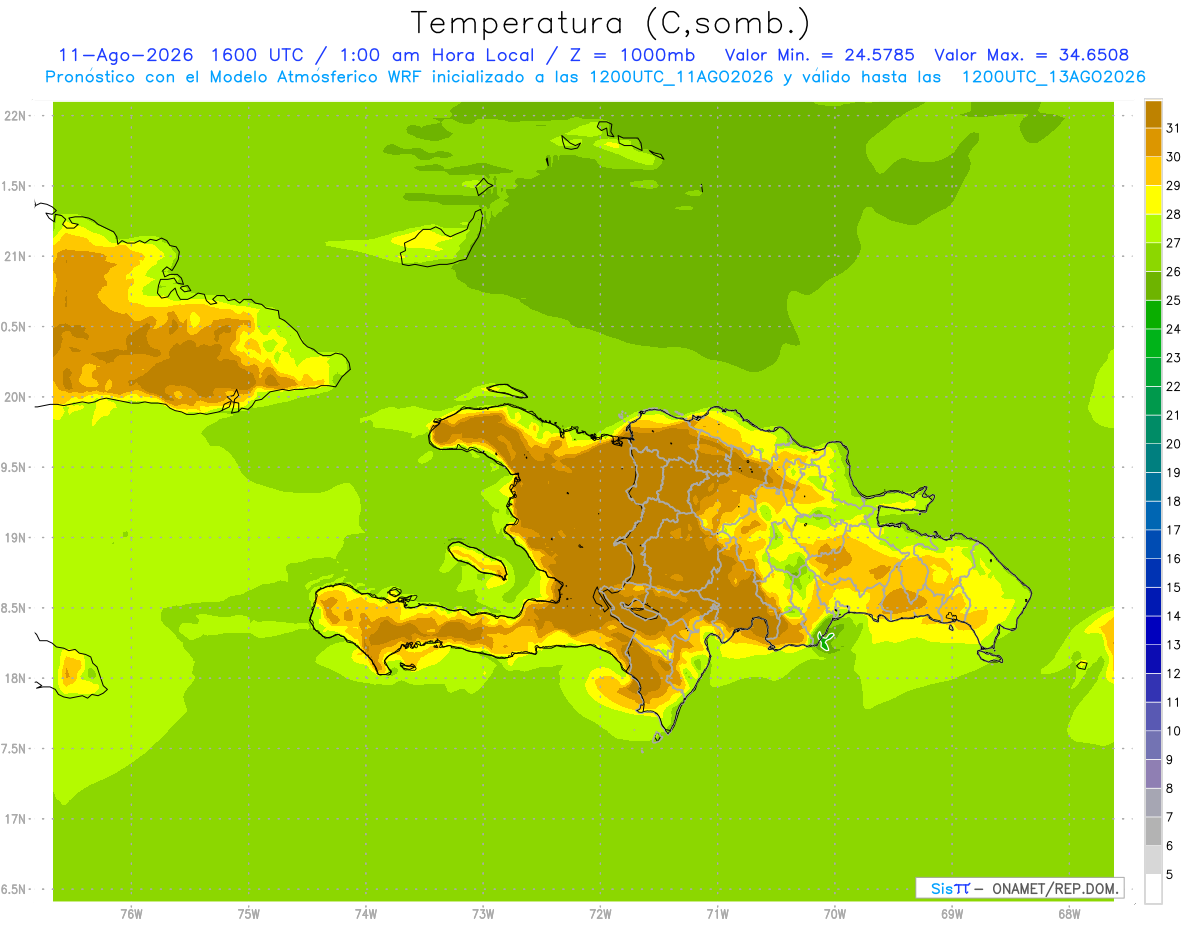
Task: Click legend value "31"
Action: click(x=1174, y=128)
